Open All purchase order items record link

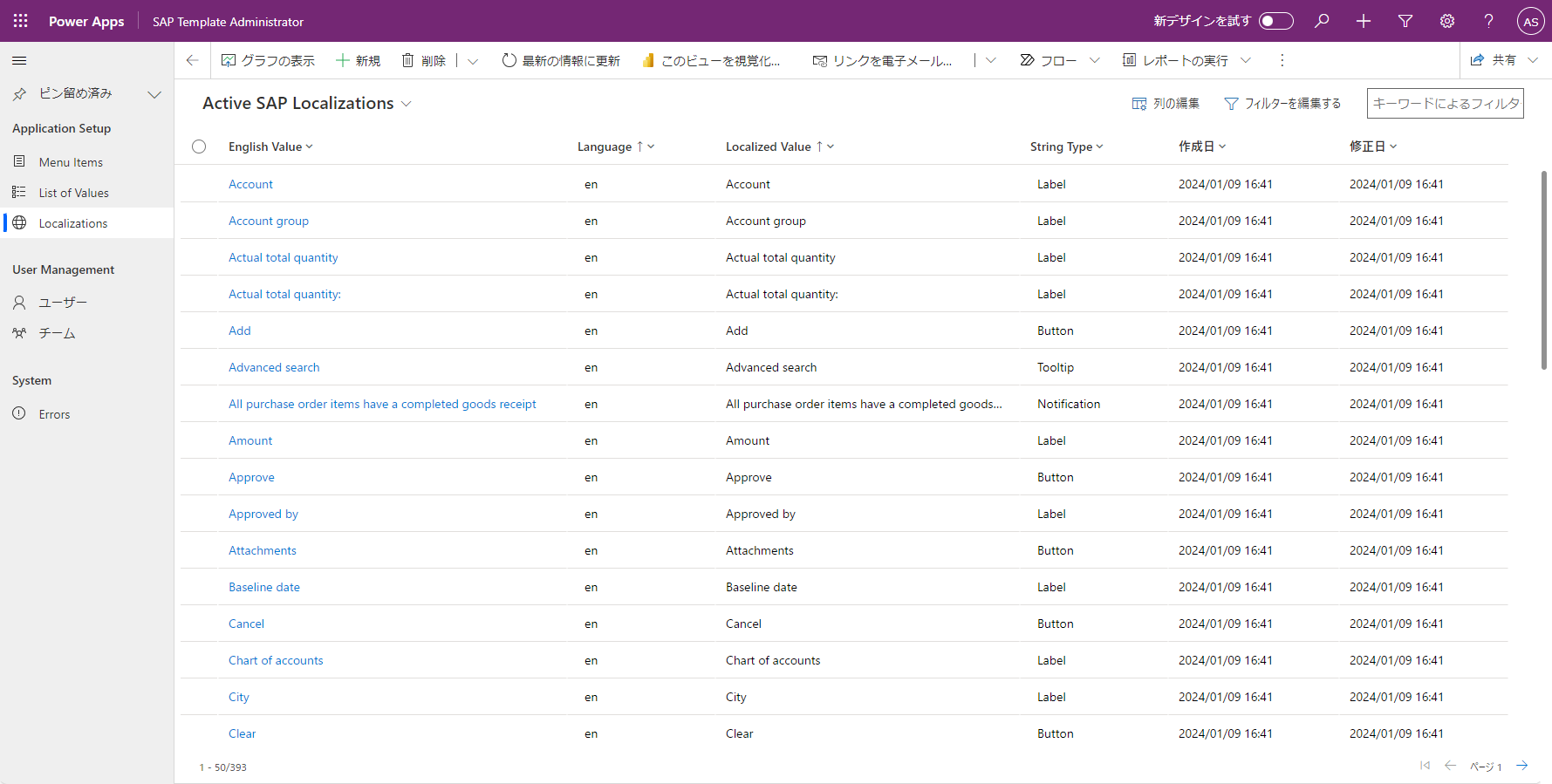pos(382,404)
